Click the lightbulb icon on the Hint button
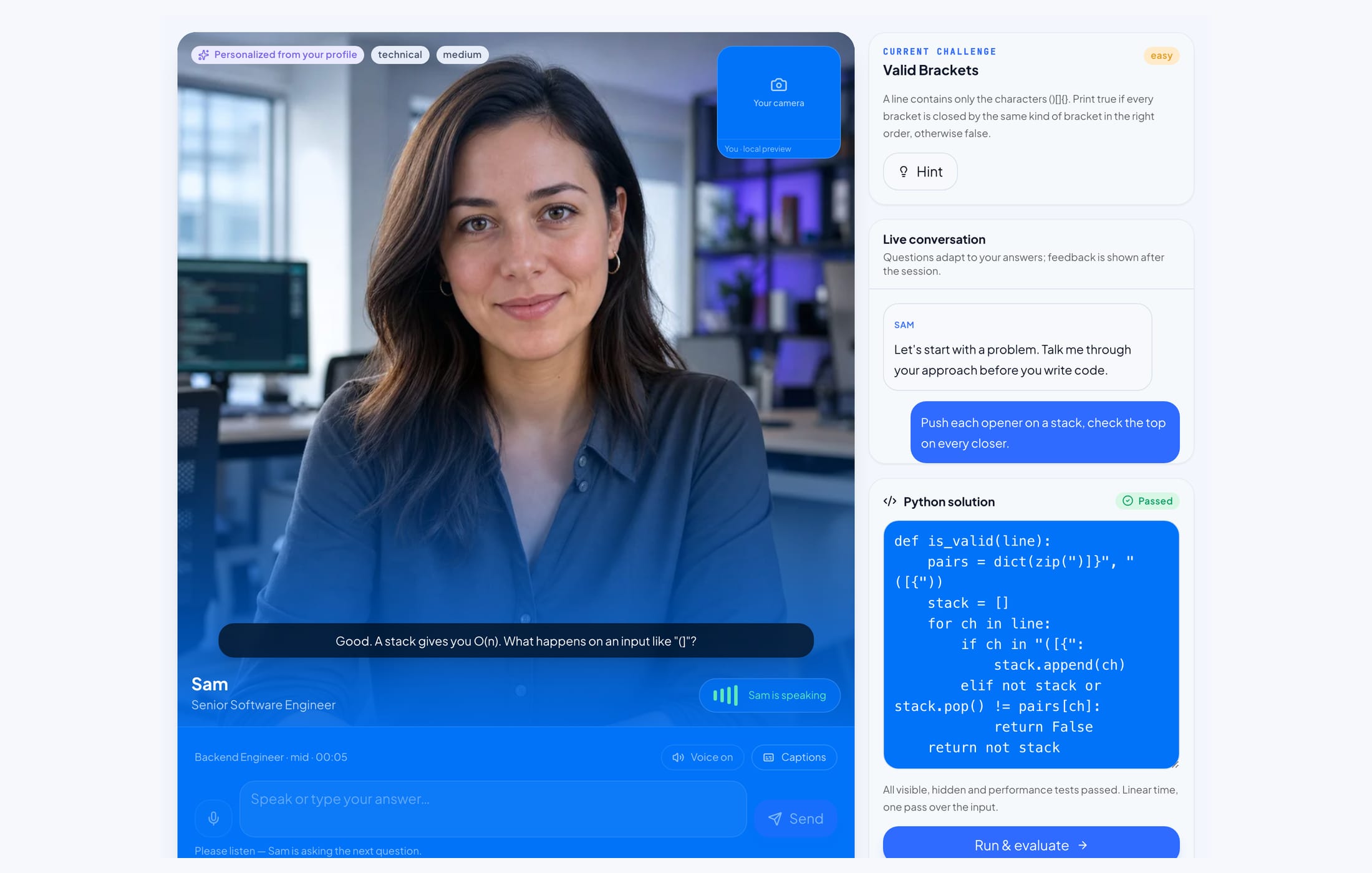The width and height of the screenshot is (1372, 873). tap(903, 171)
